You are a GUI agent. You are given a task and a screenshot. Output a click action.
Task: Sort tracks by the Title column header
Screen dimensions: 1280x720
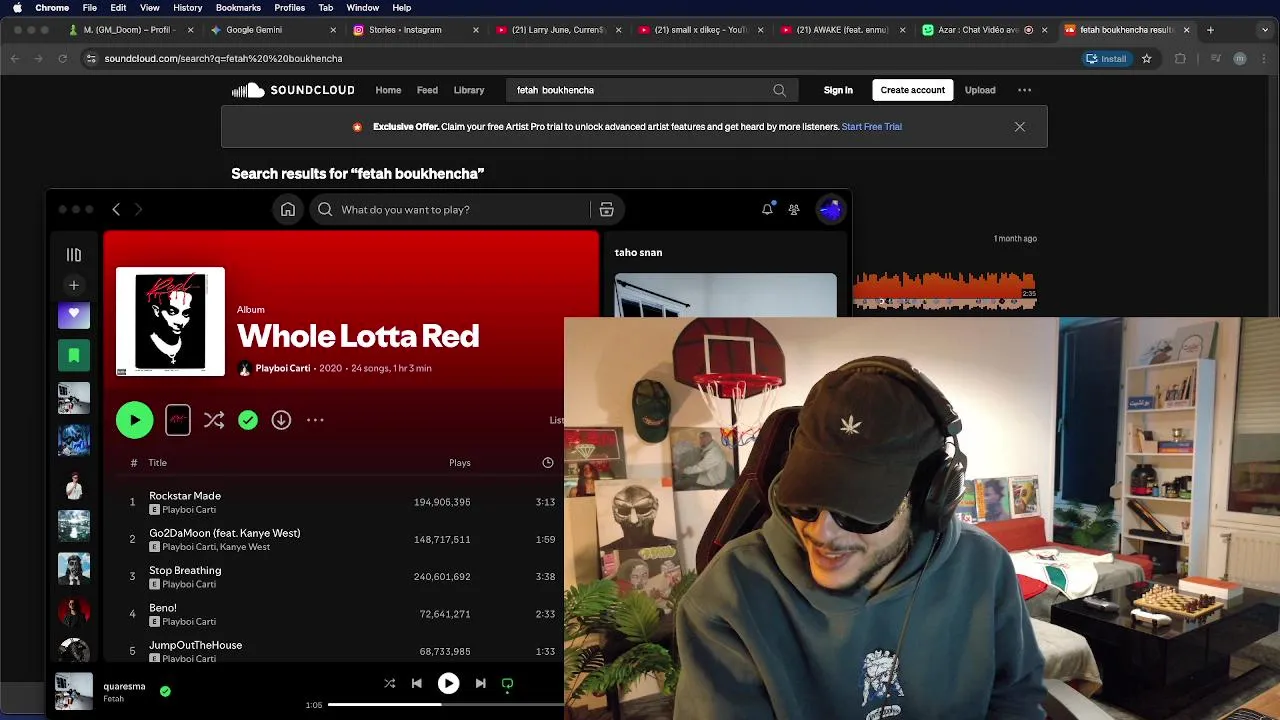(x=158, y=463)
